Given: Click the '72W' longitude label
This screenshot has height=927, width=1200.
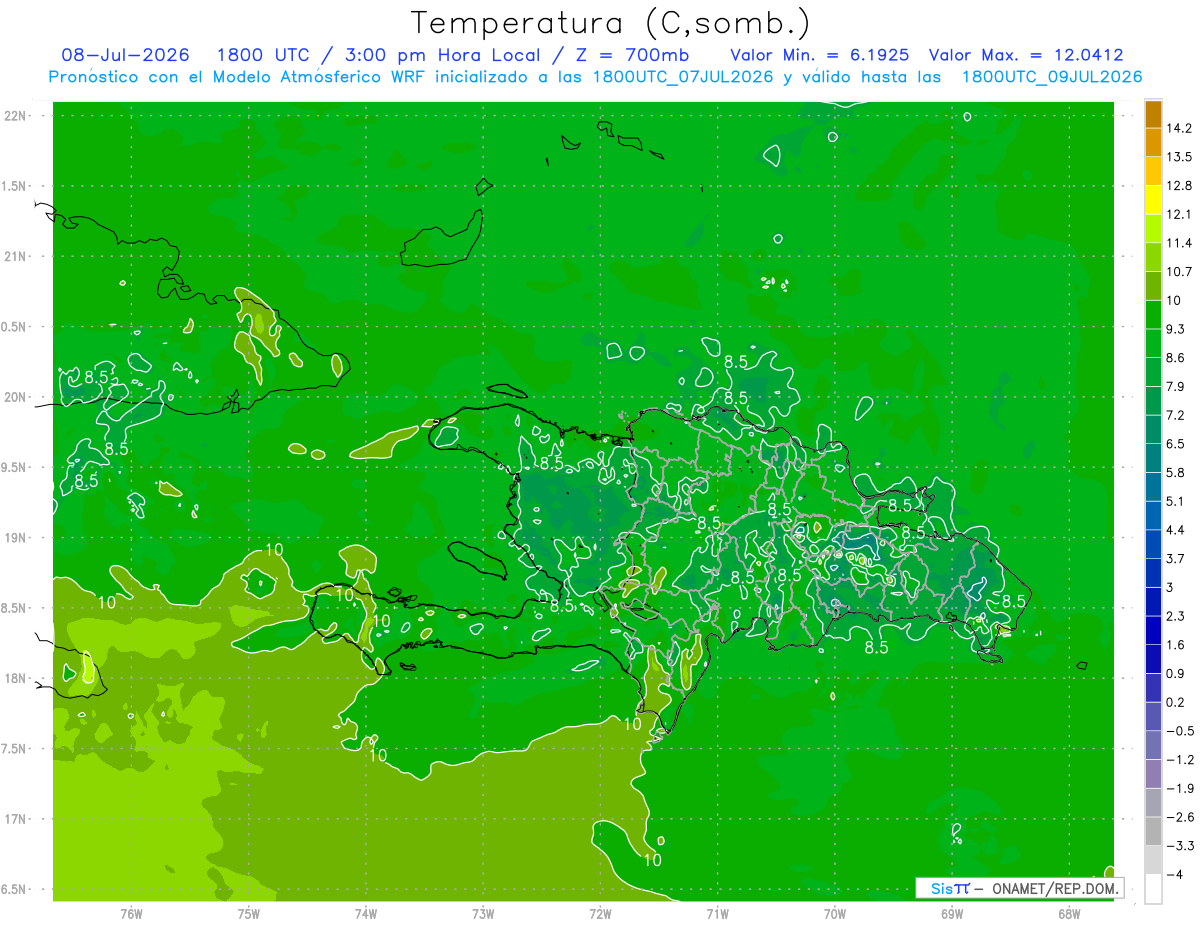Looking at the screenshot, I should click(x=600, y=913).
